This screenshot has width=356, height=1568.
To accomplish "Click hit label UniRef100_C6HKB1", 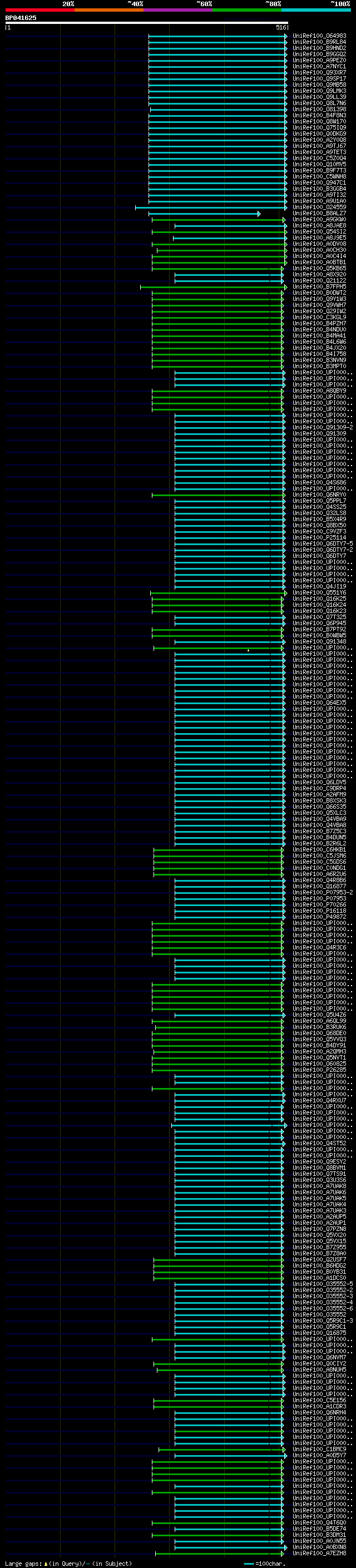I will (319, 850).
